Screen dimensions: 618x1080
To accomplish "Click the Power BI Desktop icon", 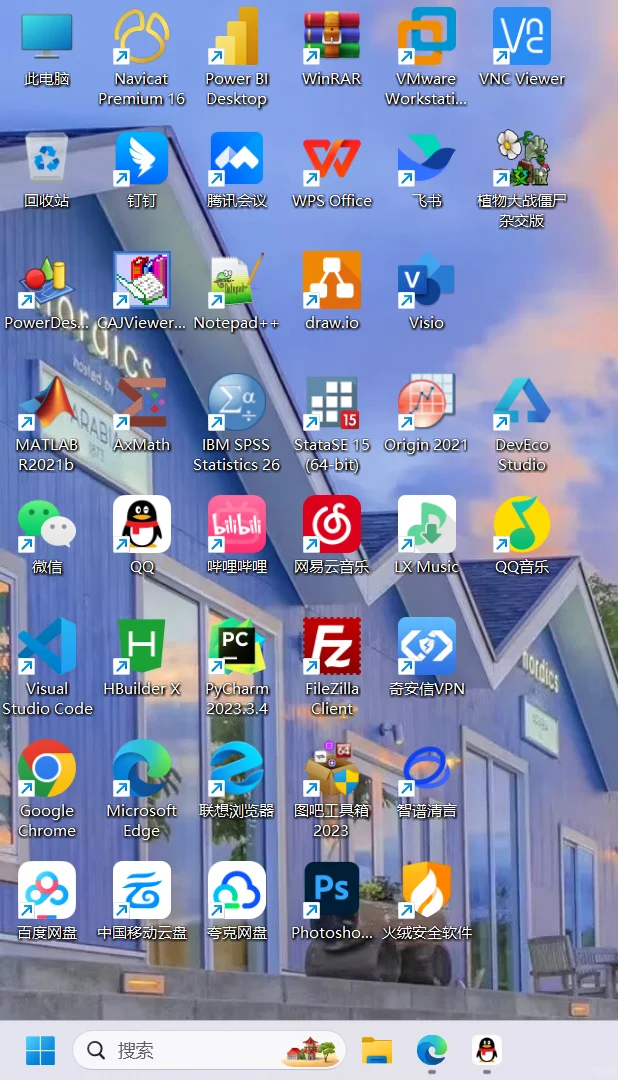I will click(x=237, y=36).
